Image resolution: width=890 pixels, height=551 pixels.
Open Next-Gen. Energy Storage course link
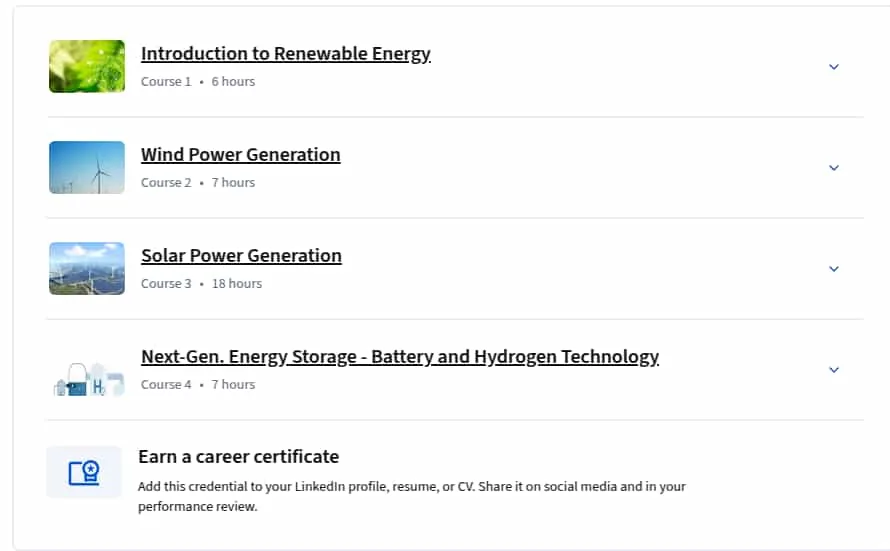(x=400, y=356)
